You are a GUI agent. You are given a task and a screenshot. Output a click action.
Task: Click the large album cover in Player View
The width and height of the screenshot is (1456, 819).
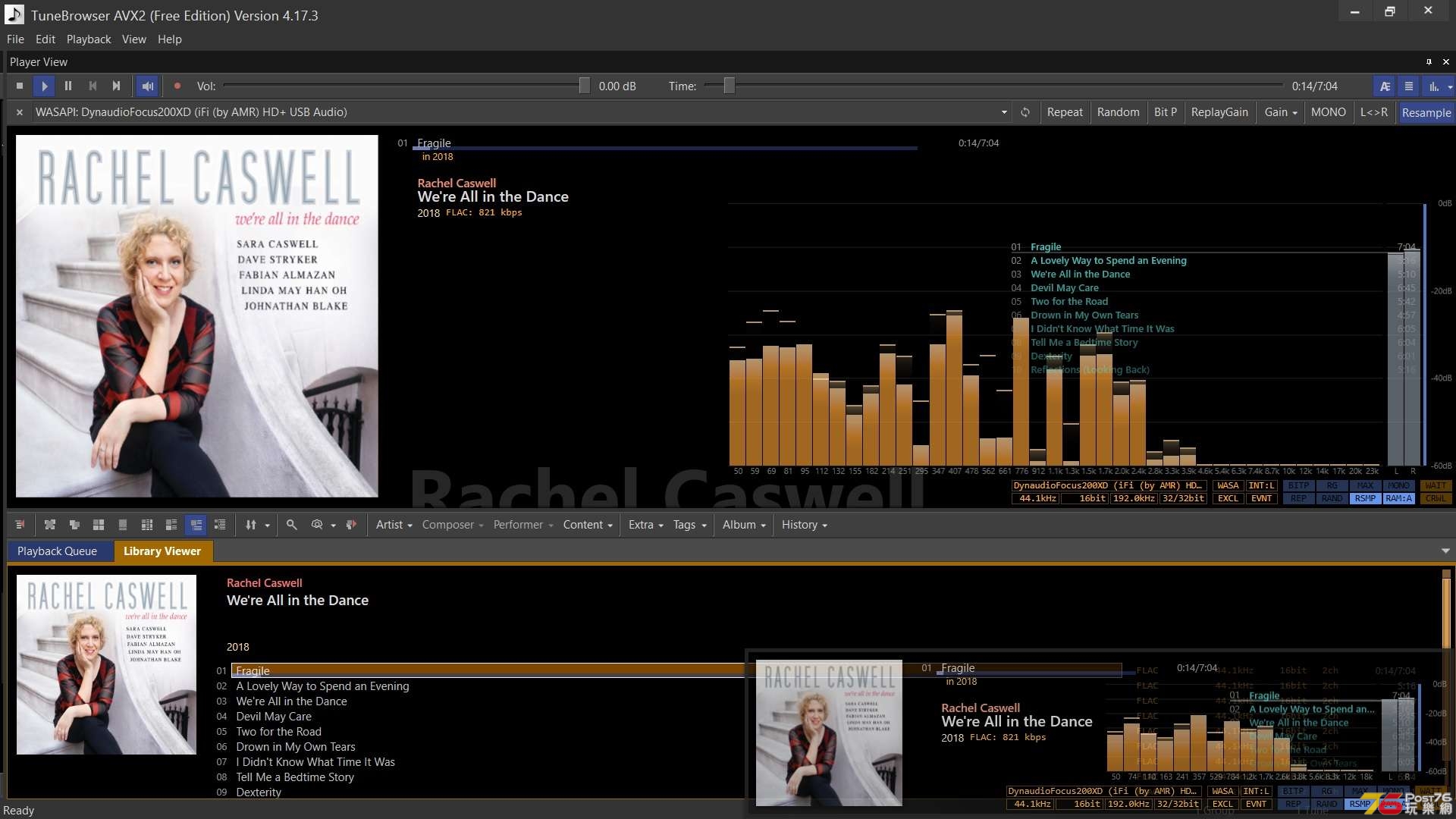[197, 316]
